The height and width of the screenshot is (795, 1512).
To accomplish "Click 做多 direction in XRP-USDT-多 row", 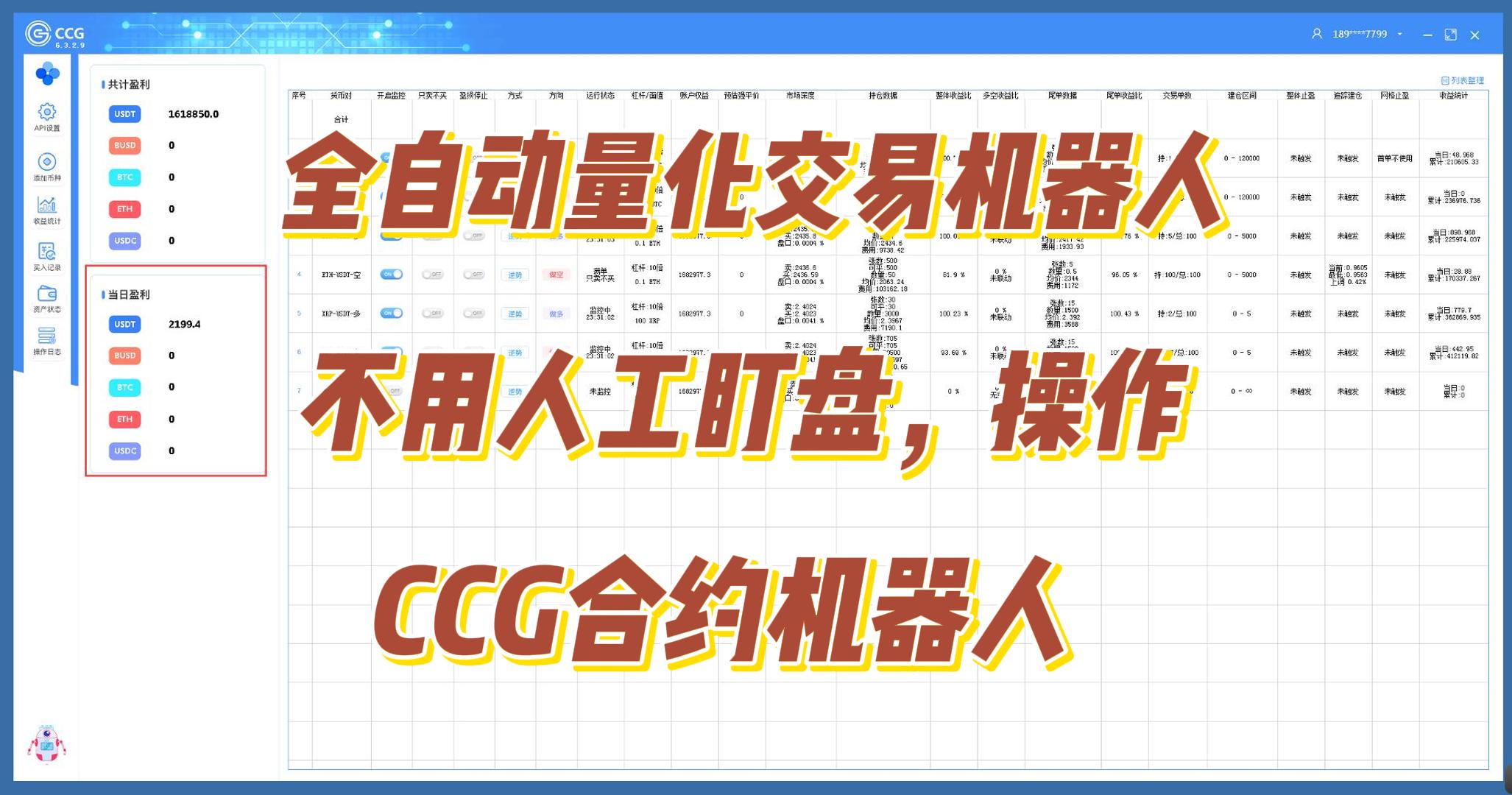I will click(x=556, y=314).
